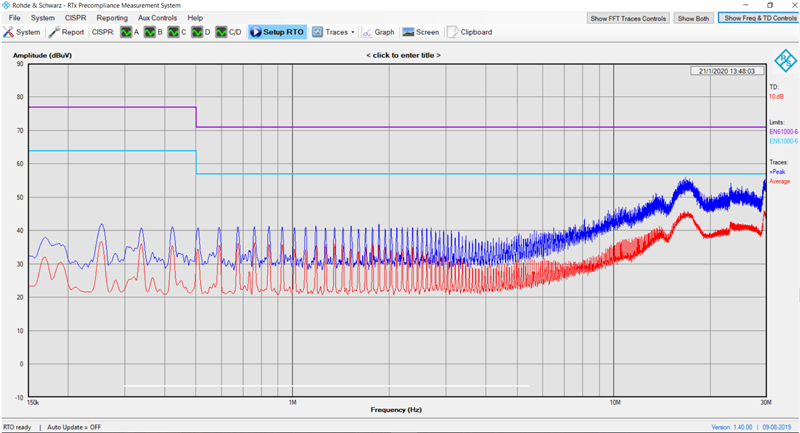Click the cyan EN61000-6 limit label
Viewport: 800px width, 433px height.
point(784,141)
